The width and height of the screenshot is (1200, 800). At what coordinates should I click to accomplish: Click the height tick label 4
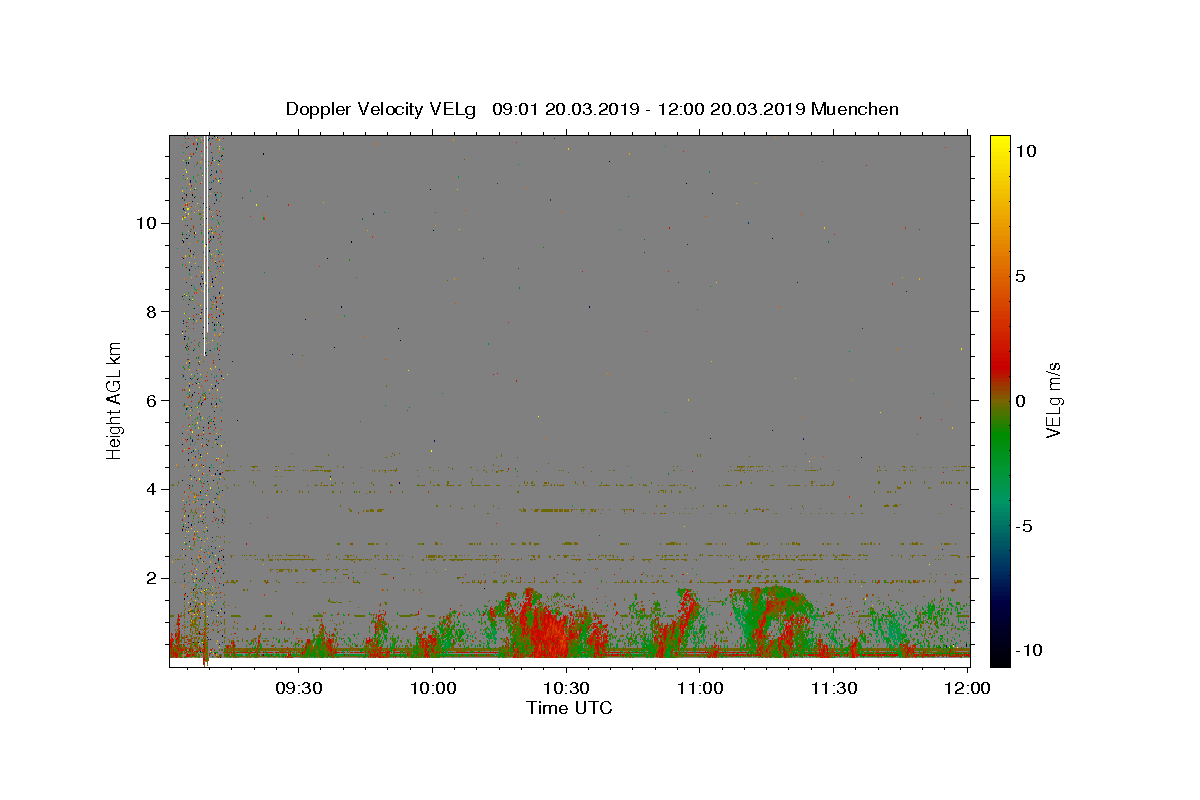(x=151, y=489)
